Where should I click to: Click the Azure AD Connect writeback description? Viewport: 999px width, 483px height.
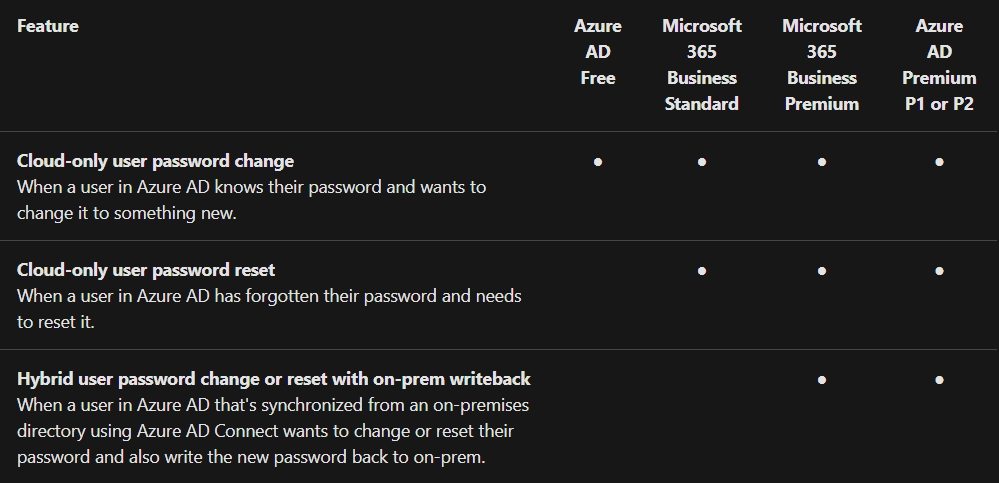coord(273,431)
